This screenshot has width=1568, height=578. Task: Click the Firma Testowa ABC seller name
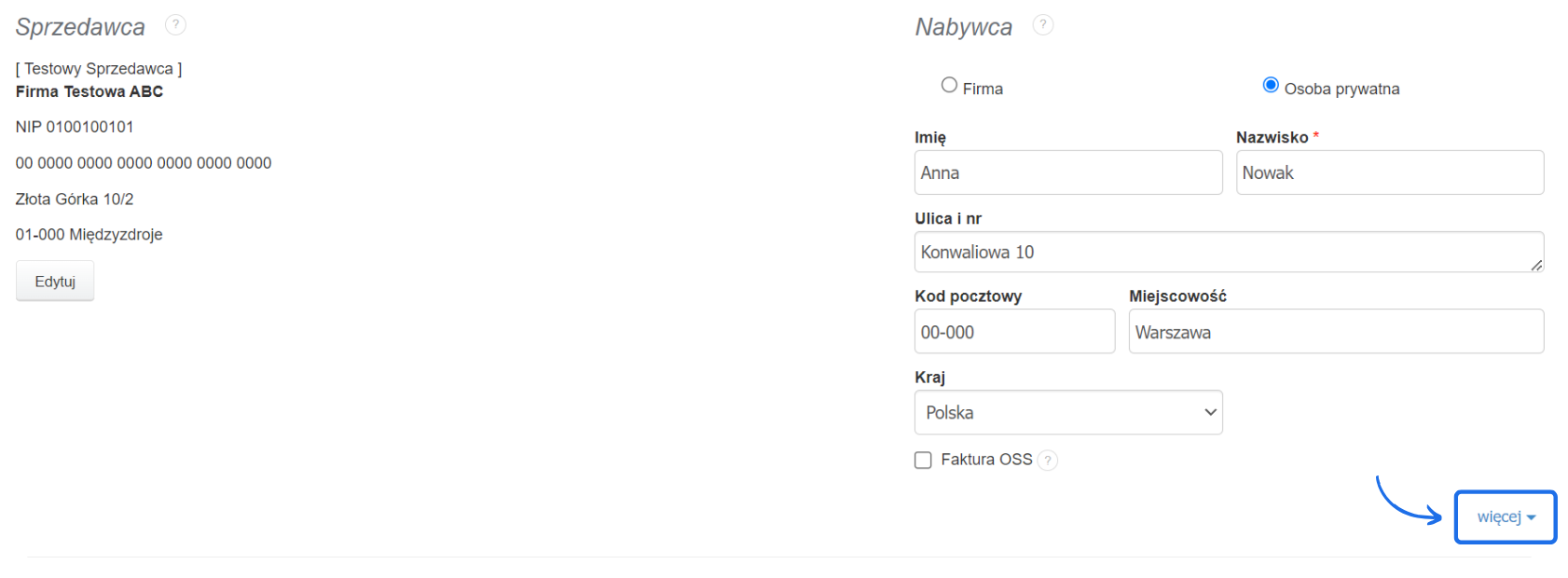[89, 91]
